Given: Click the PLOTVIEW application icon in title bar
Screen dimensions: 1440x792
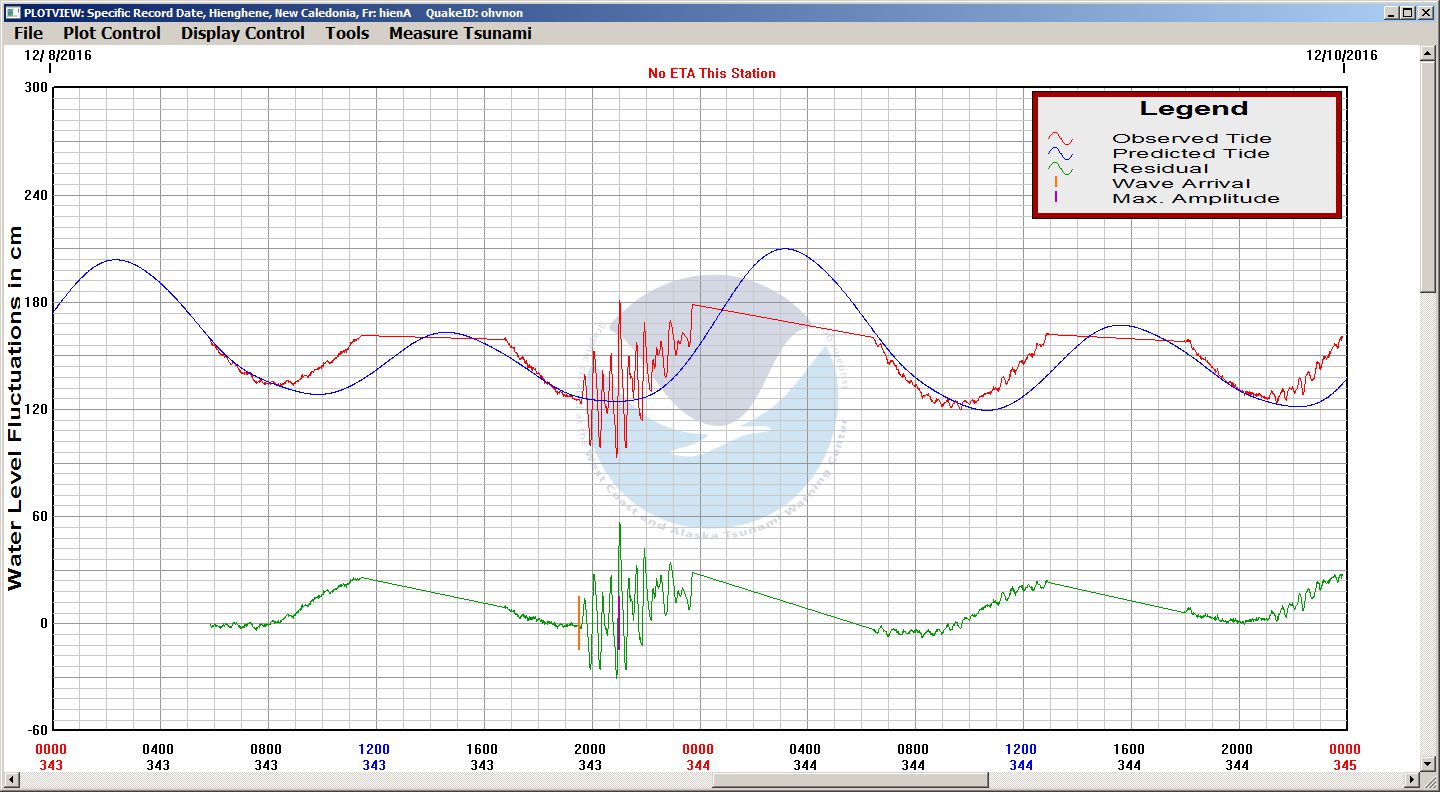Looking at the screenshot, I should pos(11,13).
